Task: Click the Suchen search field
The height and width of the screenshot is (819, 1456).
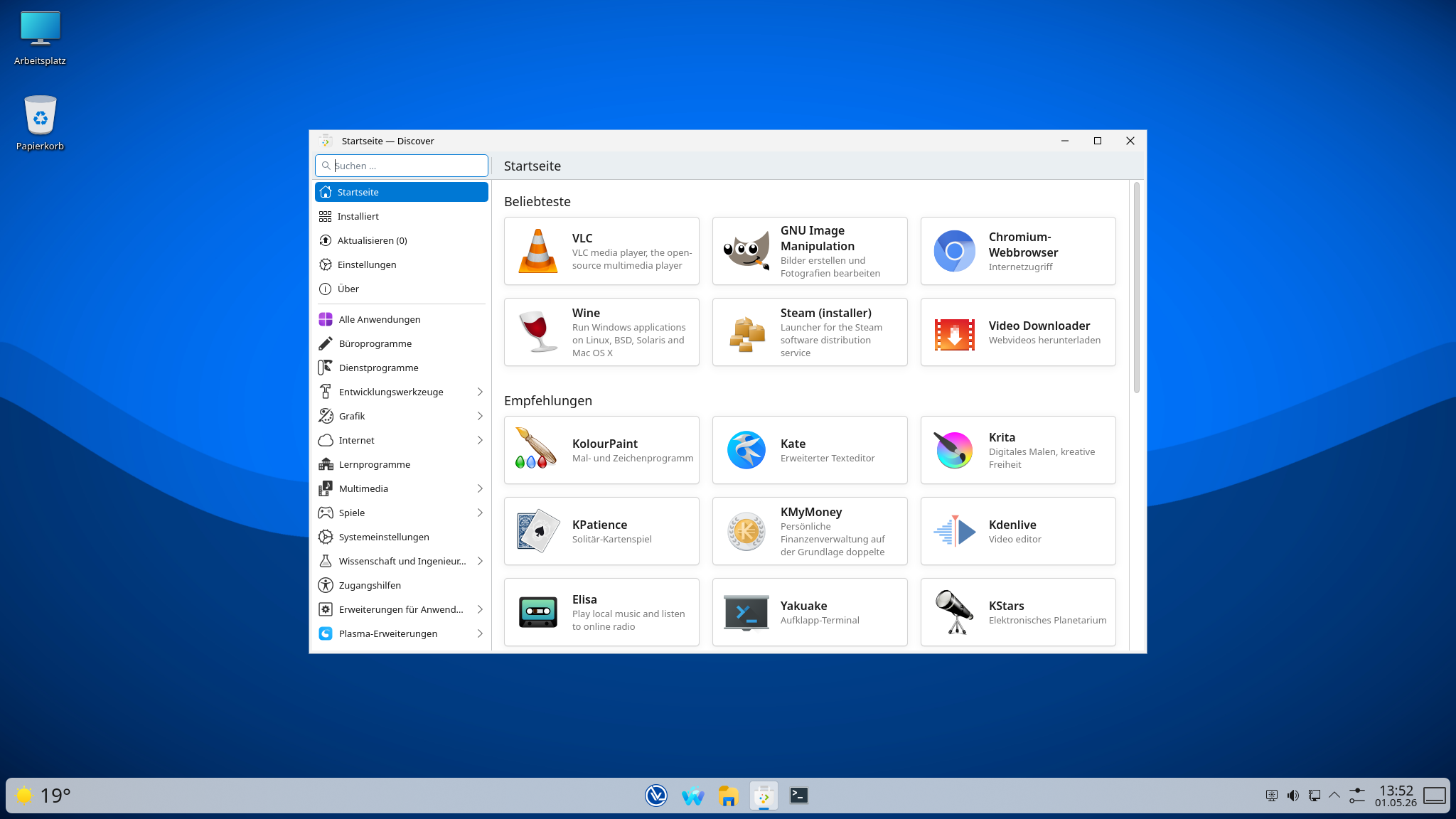Action: [x=402, y=166]
